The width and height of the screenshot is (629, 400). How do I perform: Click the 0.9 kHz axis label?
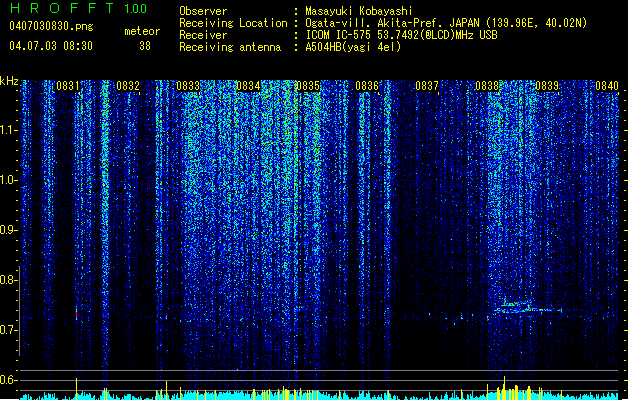click(9, 230)
